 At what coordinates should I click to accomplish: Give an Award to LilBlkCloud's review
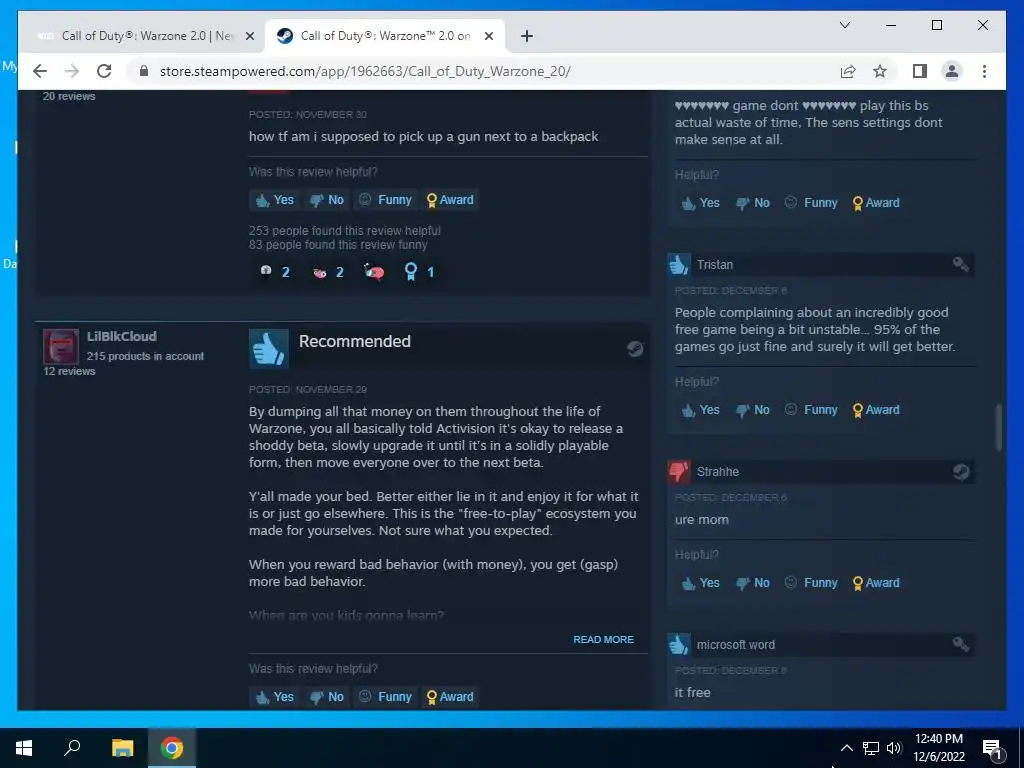[449, 697]
